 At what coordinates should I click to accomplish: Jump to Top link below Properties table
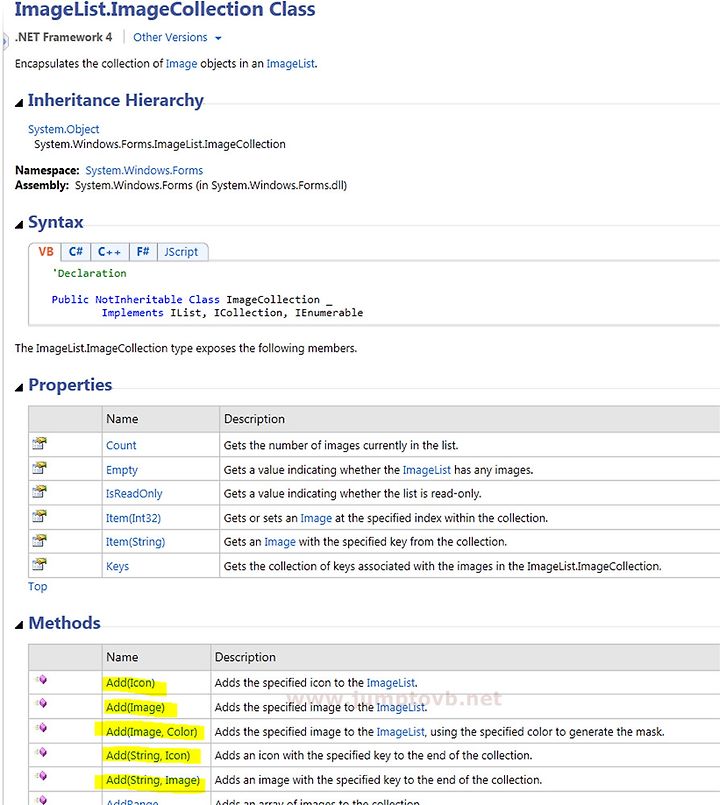coord(37,586)
